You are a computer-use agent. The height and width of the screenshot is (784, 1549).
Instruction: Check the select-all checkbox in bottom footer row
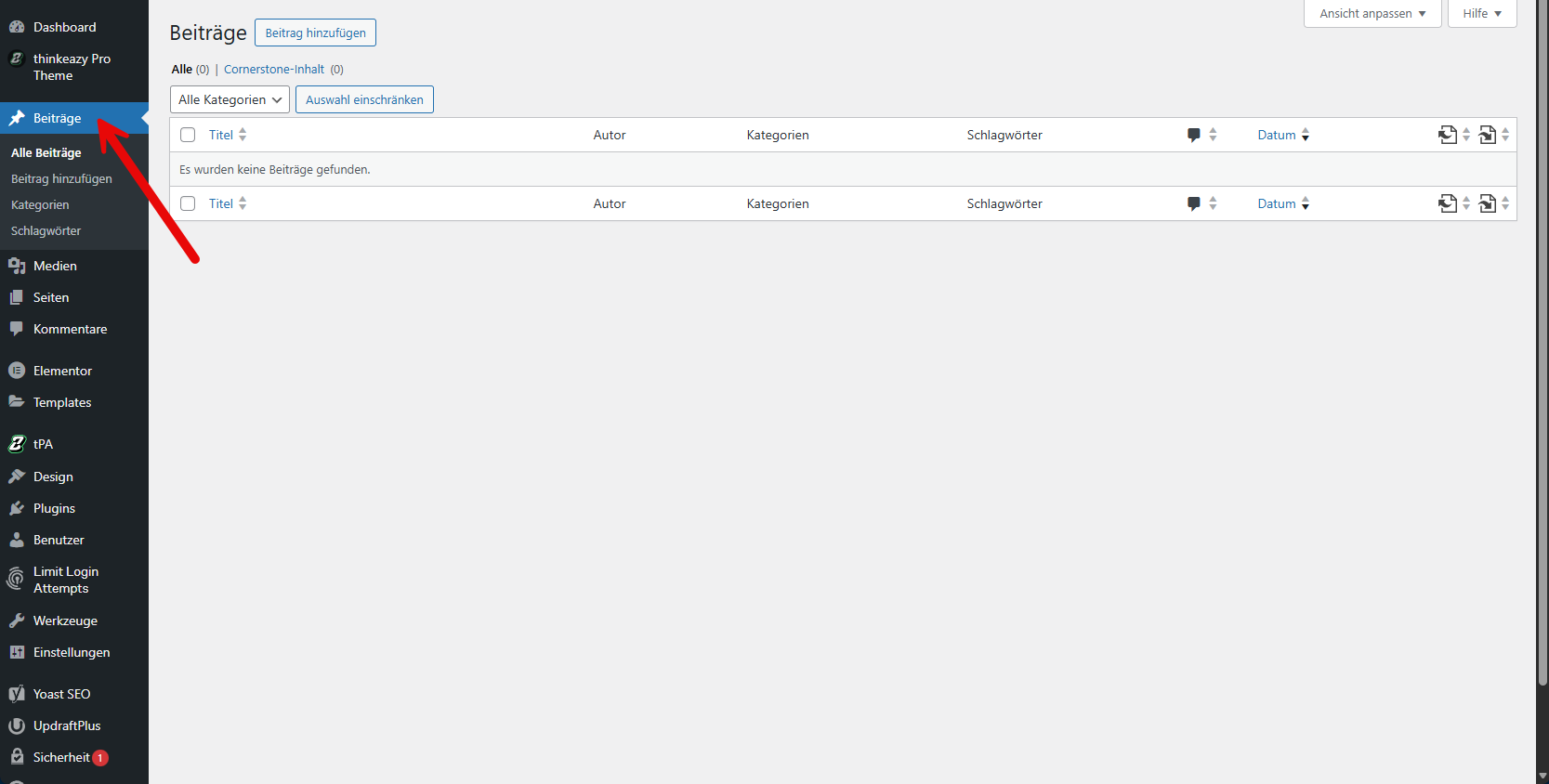click(188, 203)
